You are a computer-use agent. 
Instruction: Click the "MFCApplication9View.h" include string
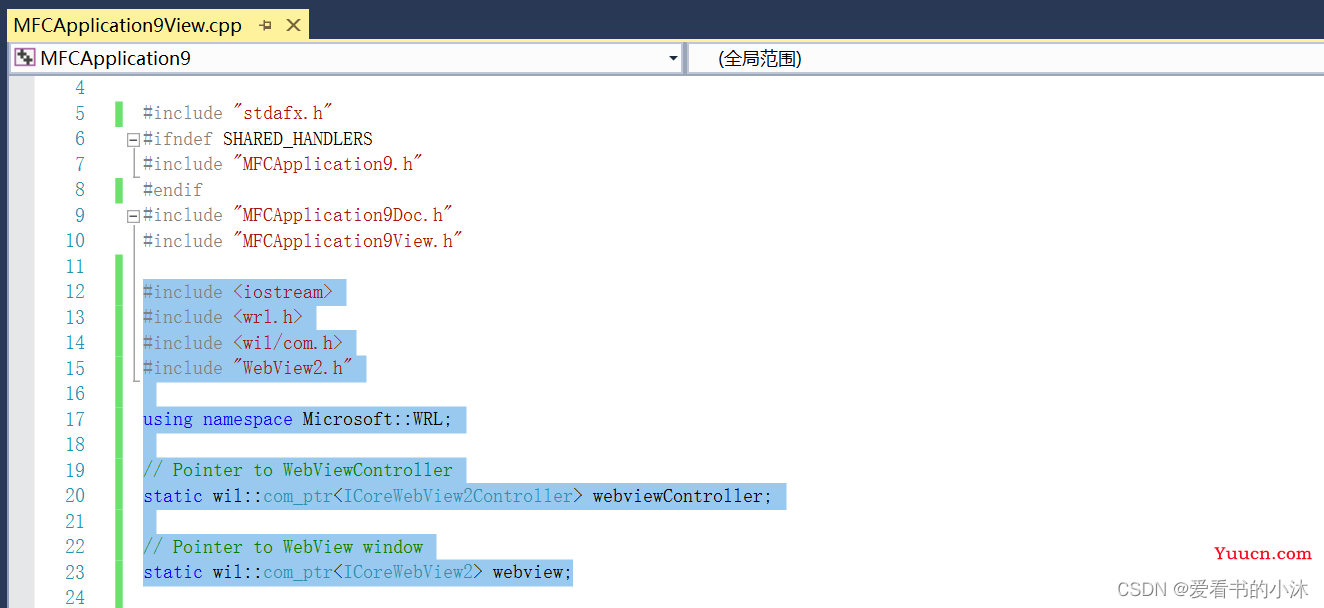tap(348, 241)
